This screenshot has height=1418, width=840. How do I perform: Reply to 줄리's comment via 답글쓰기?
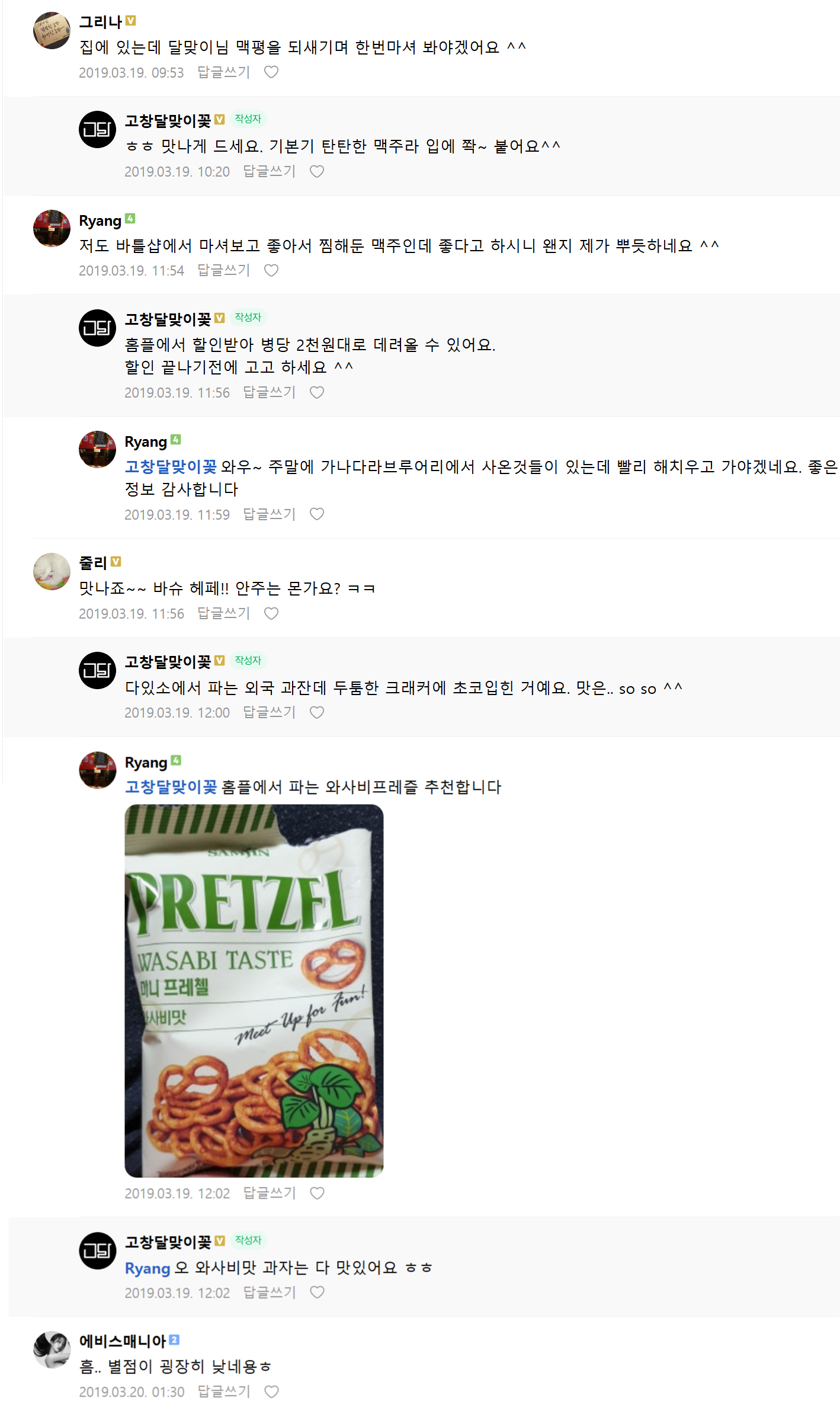coord(224,614)
